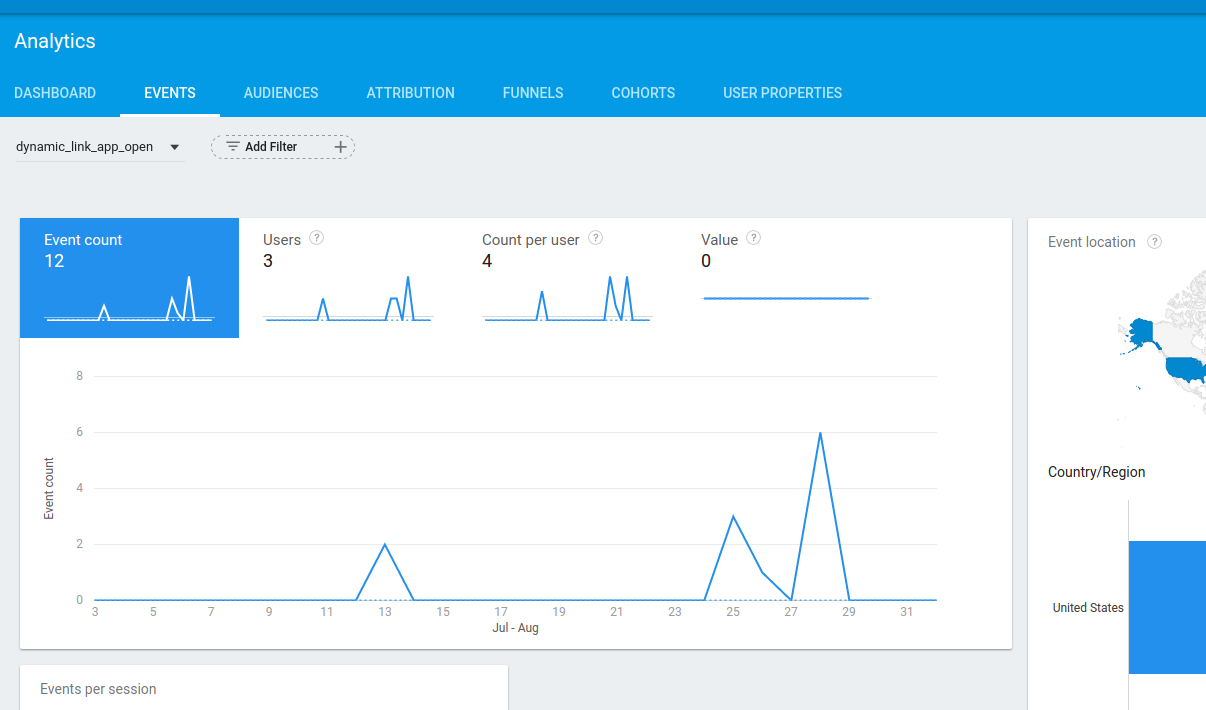This screenshot has width=1206, height=710.
Task: Open the FUNNELS tab
Action: [x=533, y=92]
